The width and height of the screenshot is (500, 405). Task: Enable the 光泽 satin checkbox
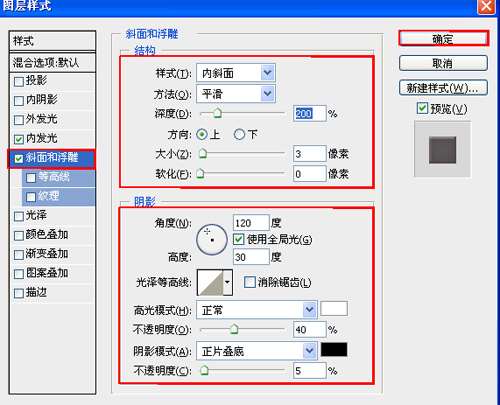click(19, 216)
